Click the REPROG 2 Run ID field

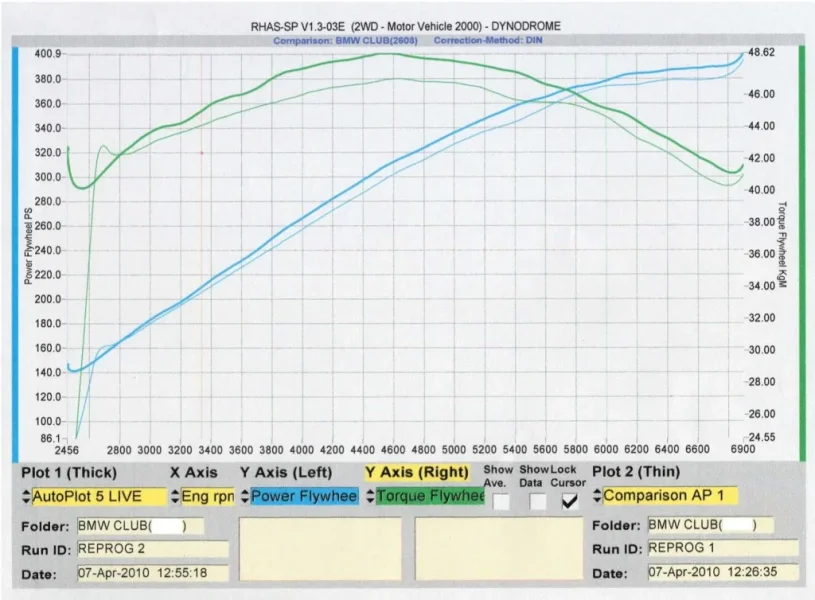(153, 549)
